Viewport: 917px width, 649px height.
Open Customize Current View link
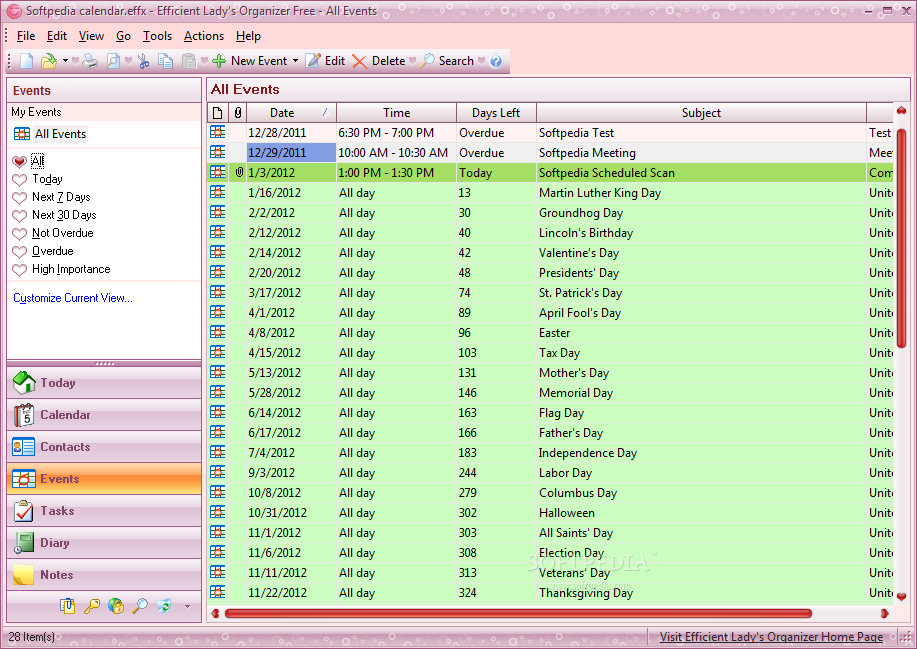coord(73,298)
